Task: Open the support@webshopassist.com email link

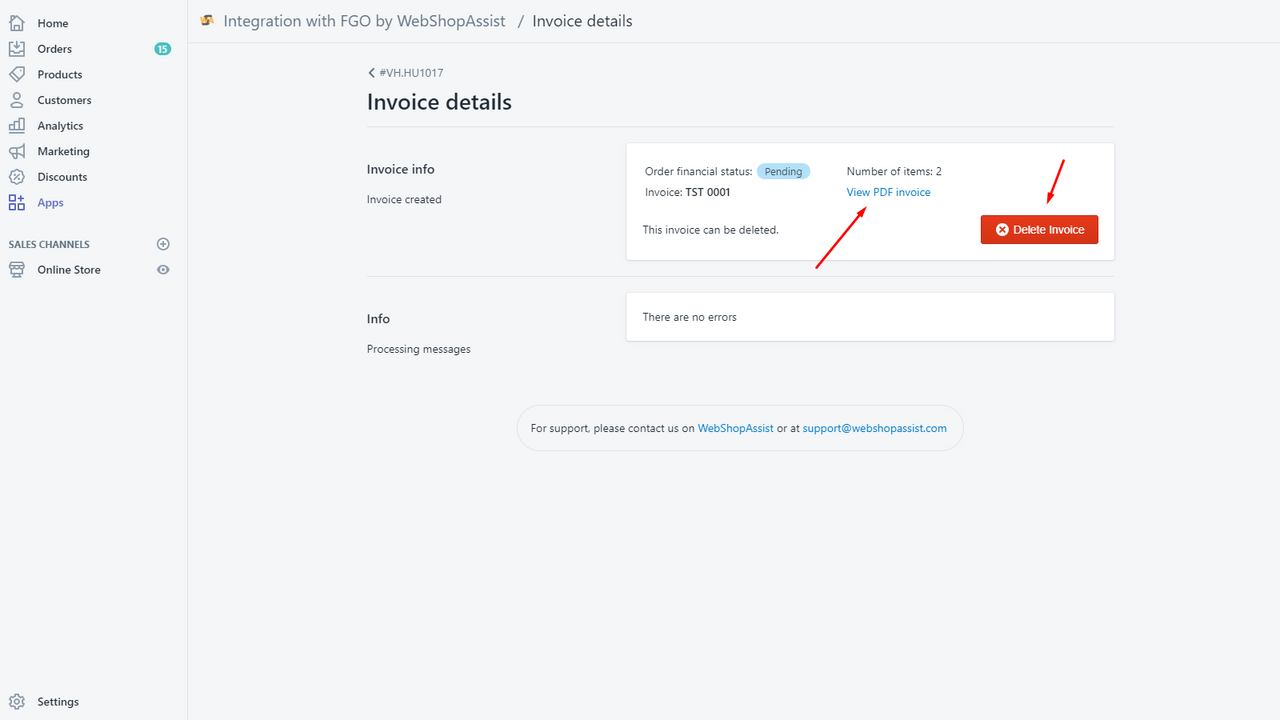Action: pos(874,428)
